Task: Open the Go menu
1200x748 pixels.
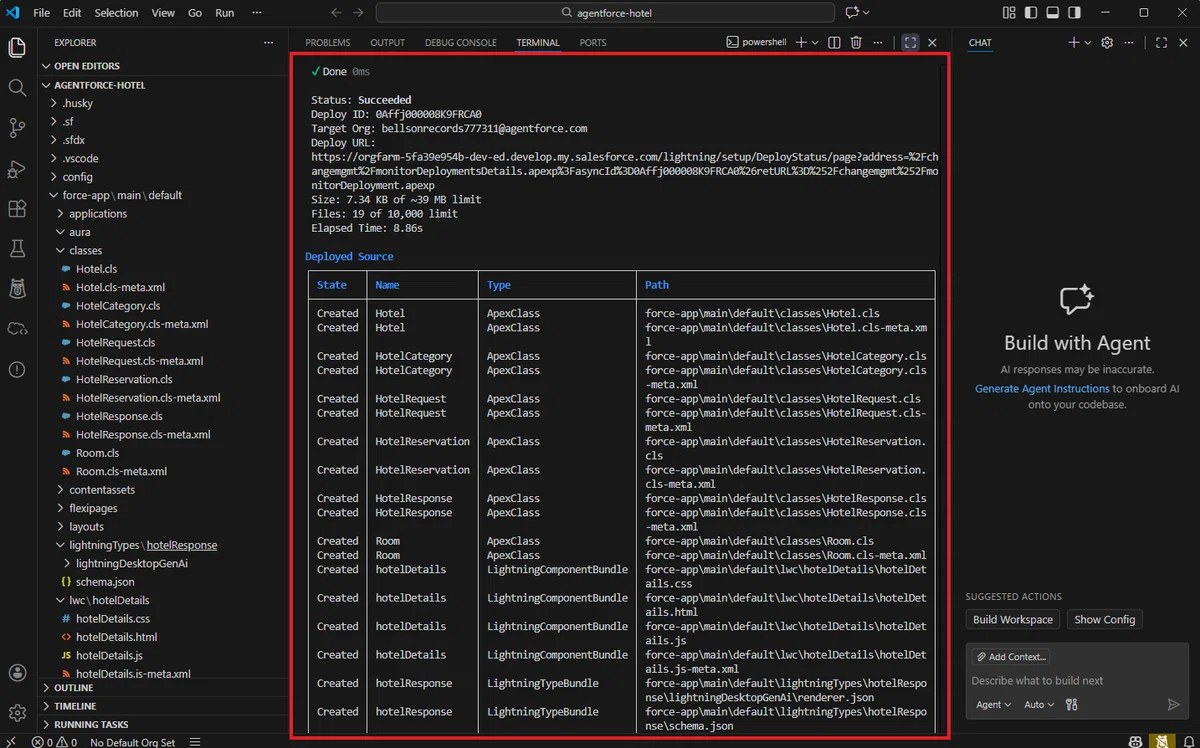Action: (x=195, y=13)
